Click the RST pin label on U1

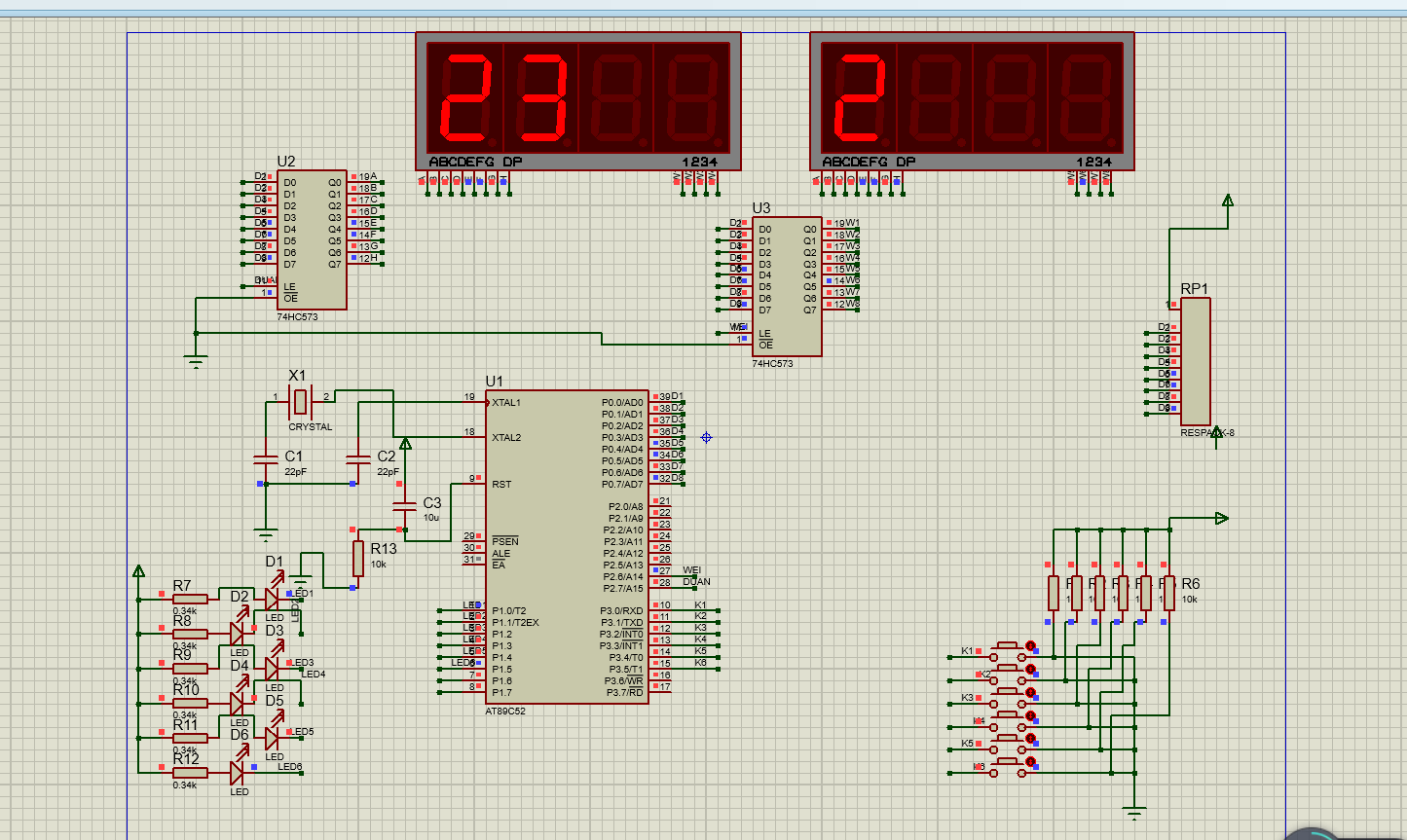pyautogui.click(x=501, y=484)
